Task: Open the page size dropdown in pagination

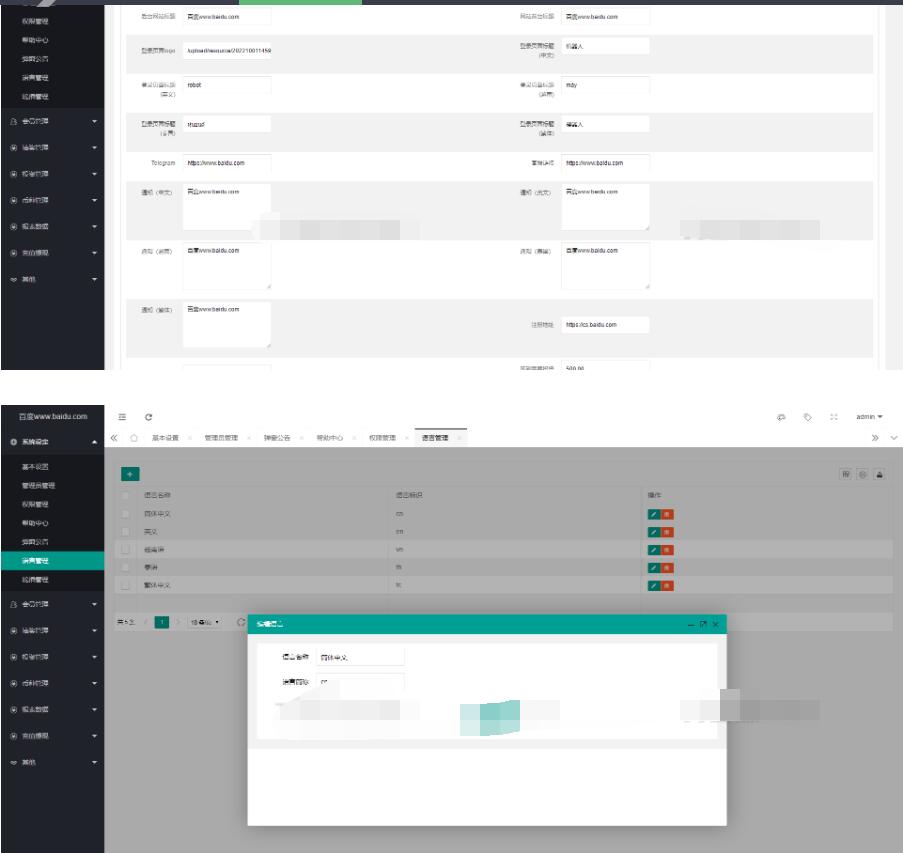Action: tap(205, 622)
